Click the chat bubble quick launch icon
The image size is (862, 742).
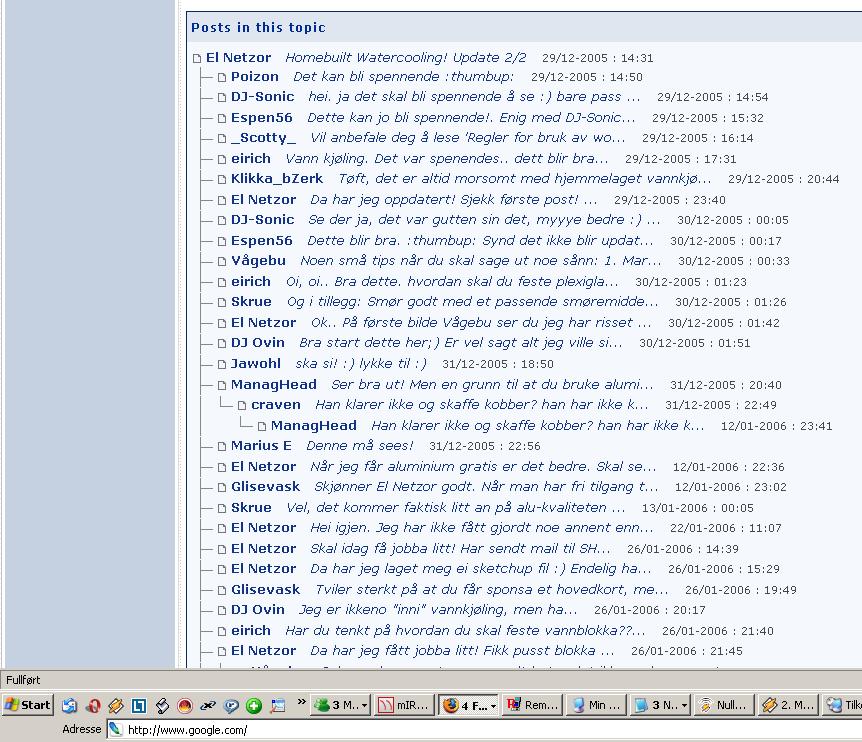(x=231, y=705)
